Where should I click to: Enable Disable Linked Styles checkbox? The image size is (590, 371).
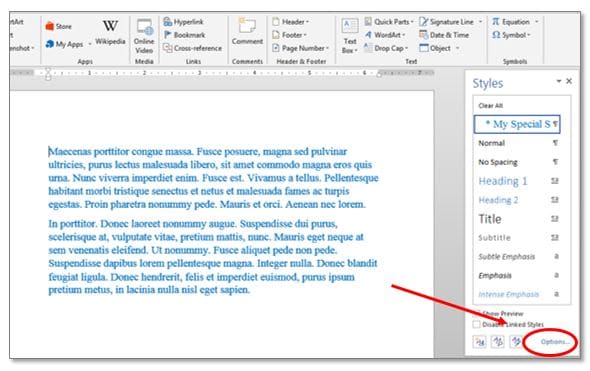pyautogui.click(x=477, y=324)
